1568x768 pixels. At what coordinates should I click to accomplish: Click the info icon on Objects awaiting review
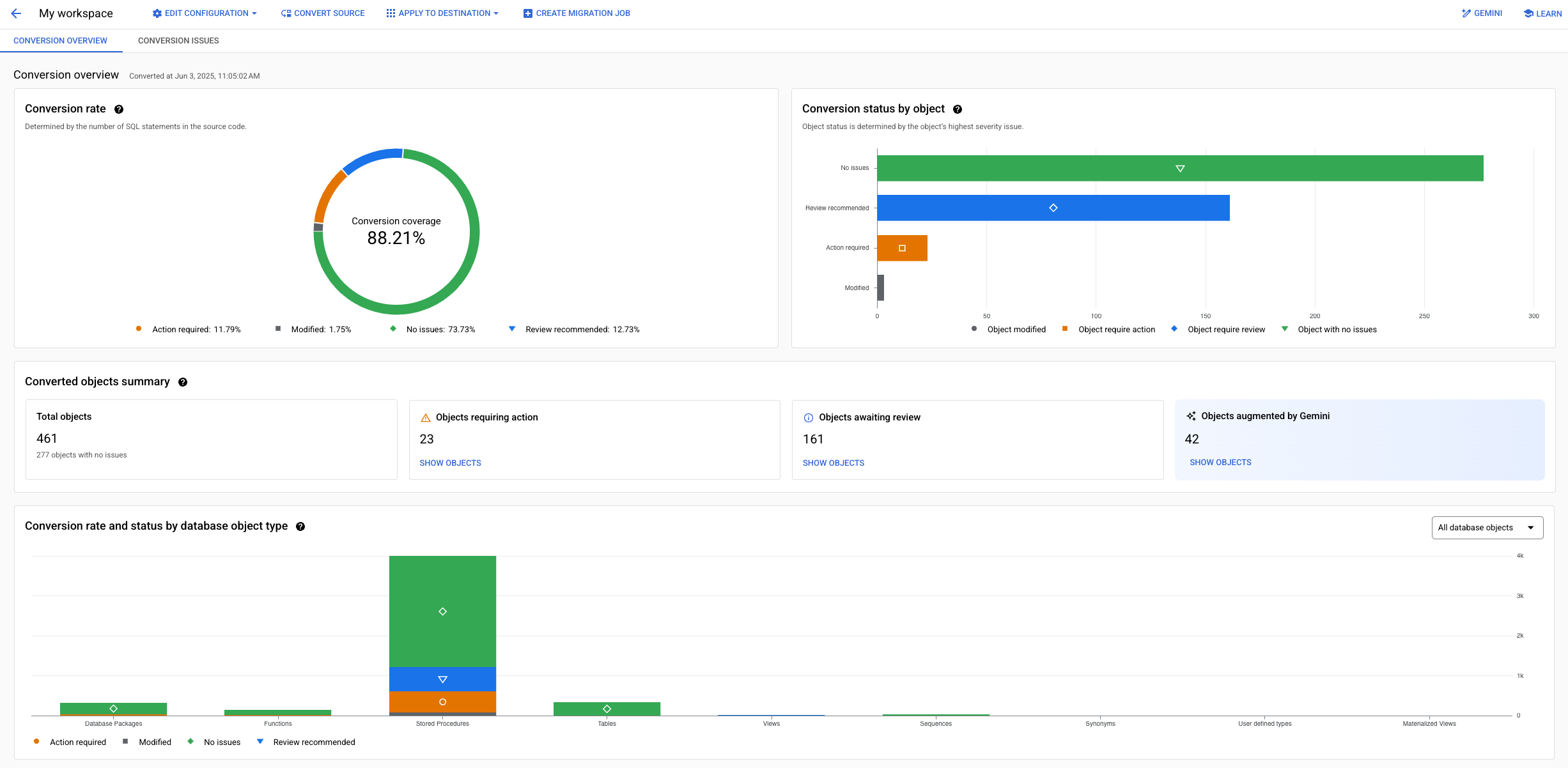point(808,417)
